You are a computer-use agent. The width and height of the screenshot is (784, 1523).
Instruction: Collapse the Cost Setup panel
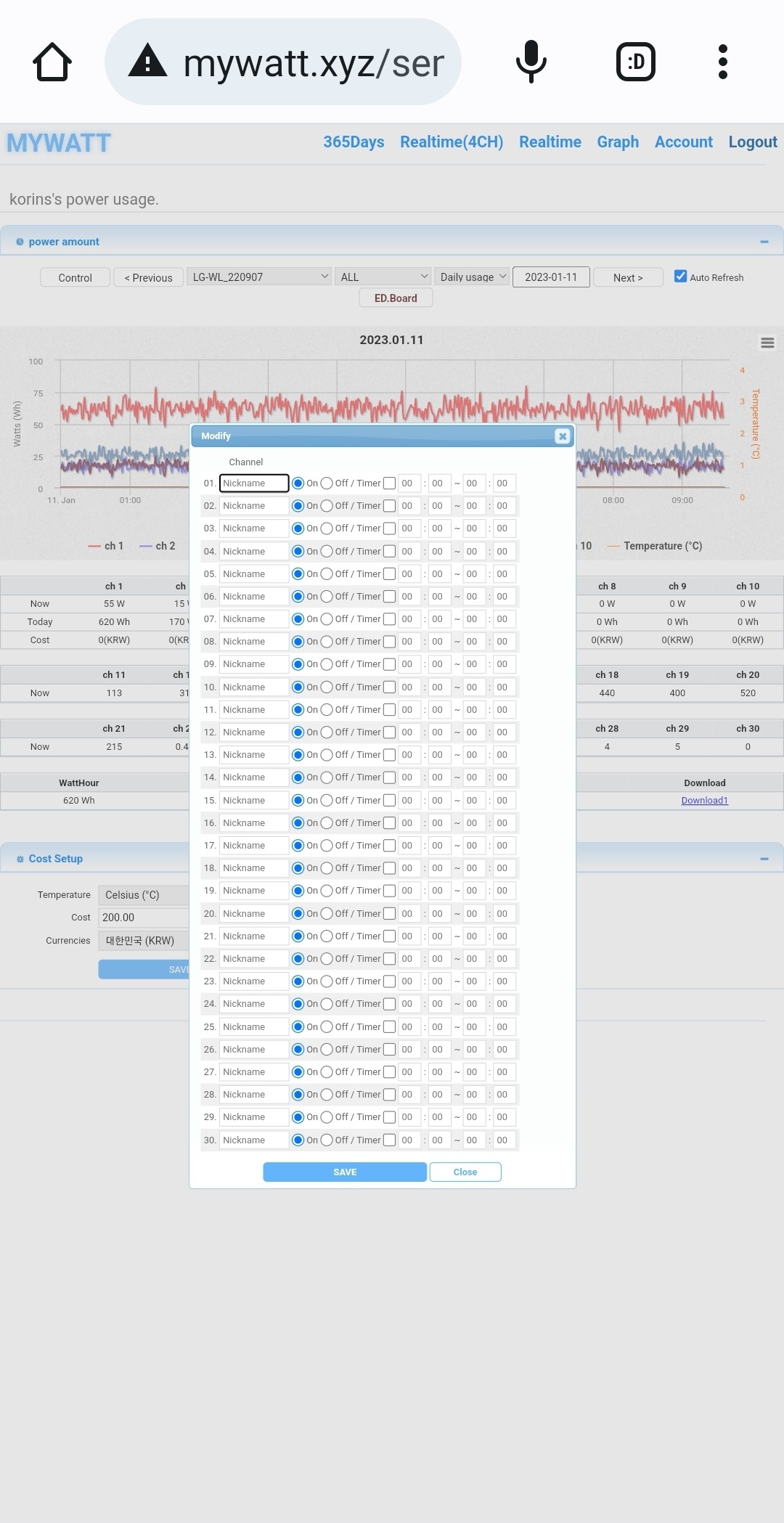[764, 859]
